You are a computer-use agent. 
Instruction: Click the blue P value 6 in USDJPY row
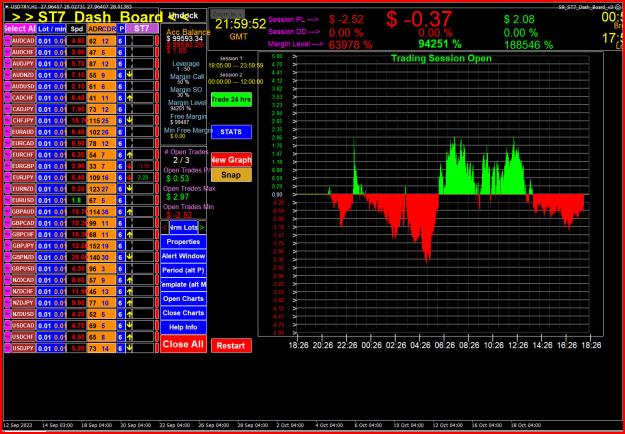point(121,348)
